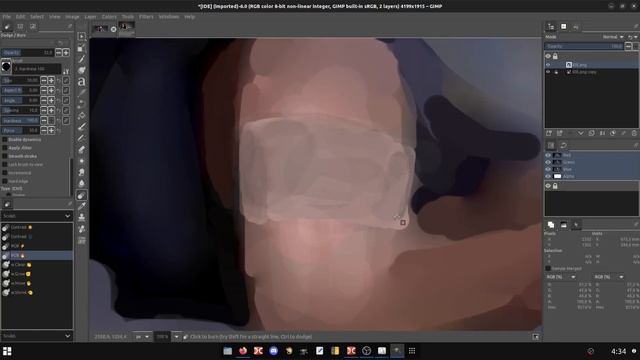
Task: Close the first image tab
Action: 113,29
